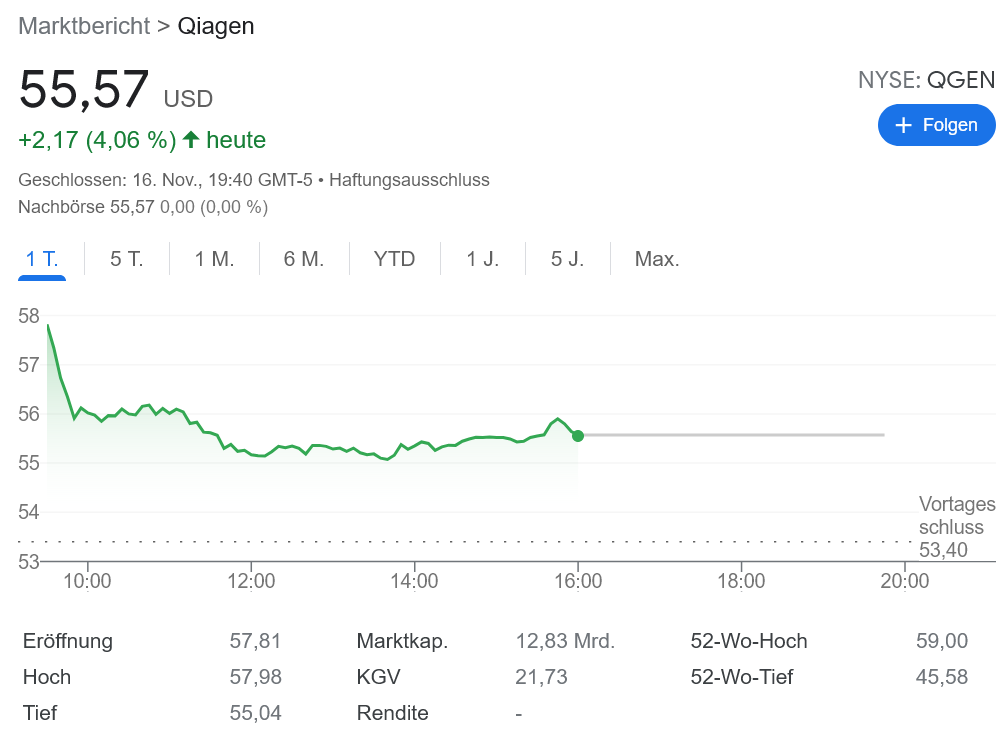
Task: Select the 6 M. time range
Action: [302, 258]
